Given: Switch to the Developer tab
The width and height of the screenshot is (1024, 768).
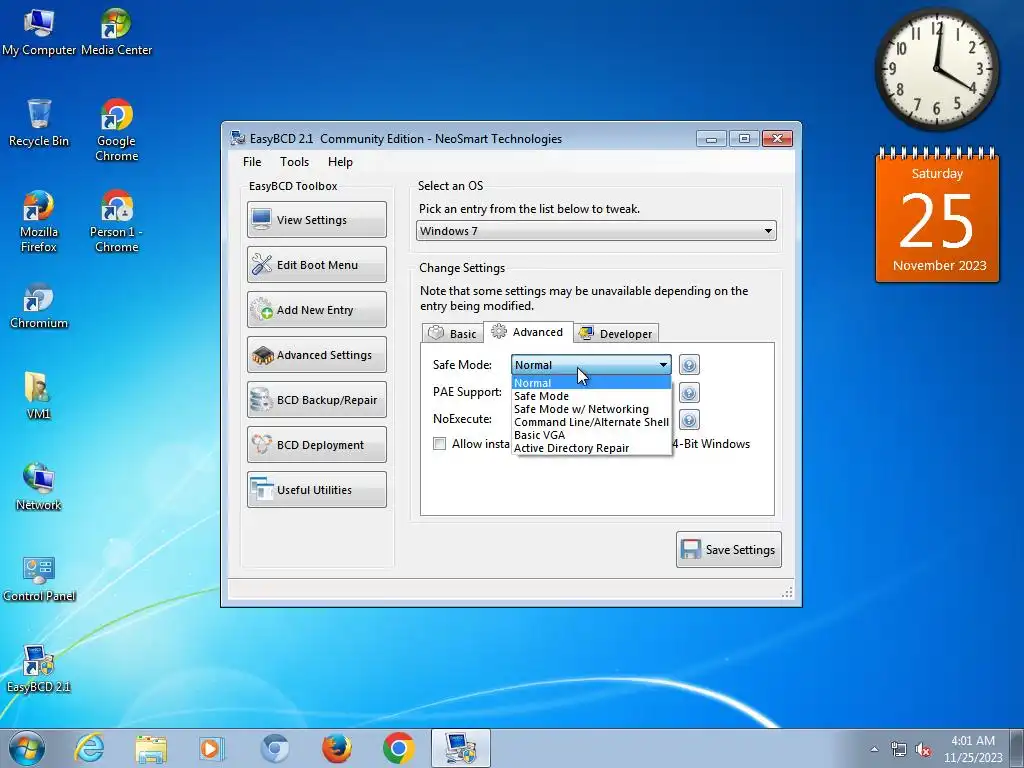Looking at the screenshot, I should 616,334.
